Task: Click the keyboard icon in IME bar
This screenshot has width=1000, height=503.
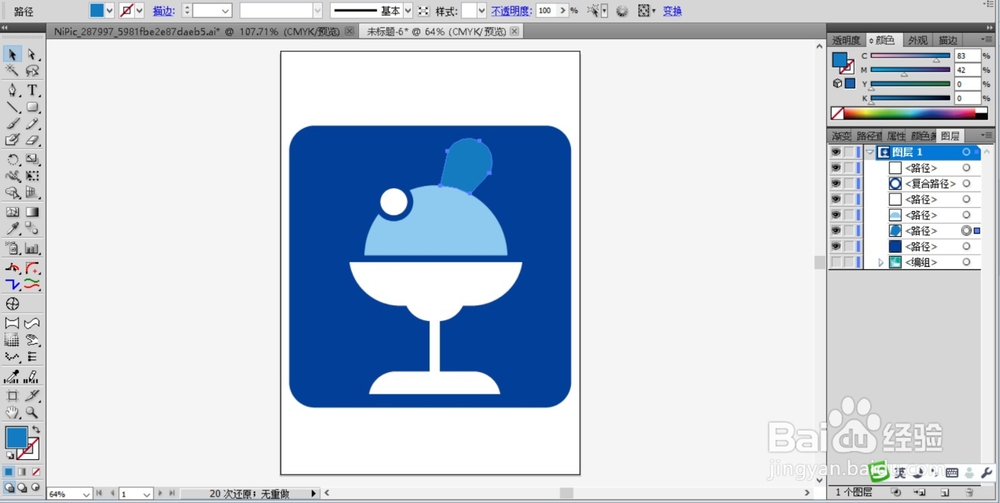Action: pos(952,472)
